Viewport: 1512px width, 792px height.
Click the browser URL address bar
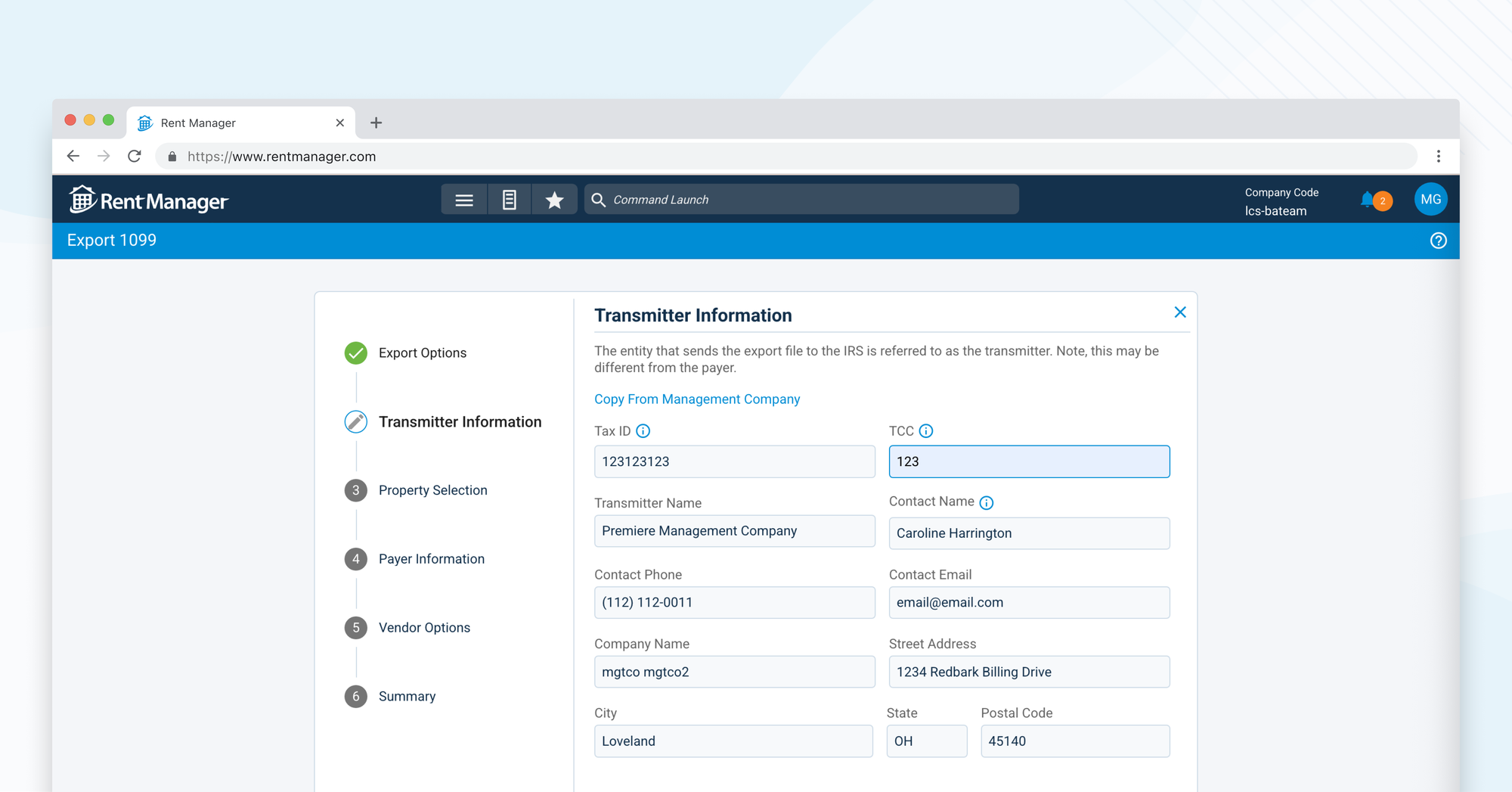[786, 157]
